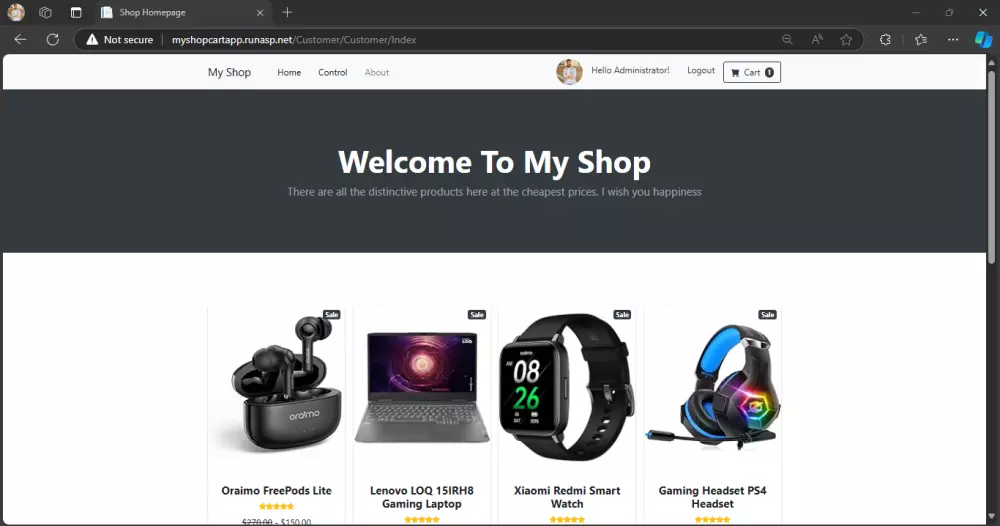Click the My Shop brand link
Screen dimensions: 1000x526
point(230,73)
